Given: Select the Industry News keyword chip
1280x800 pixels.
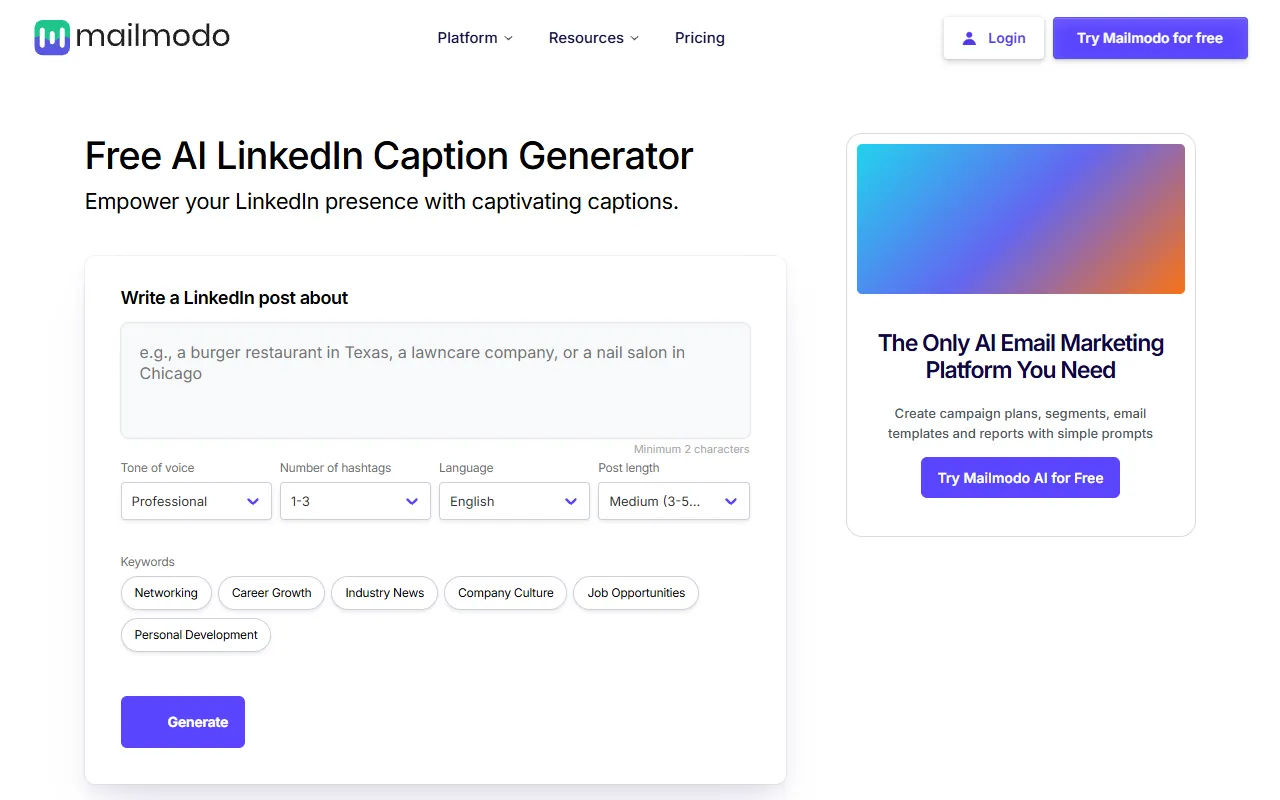Looking at the screenshot, I should click(x=384, y=593).
